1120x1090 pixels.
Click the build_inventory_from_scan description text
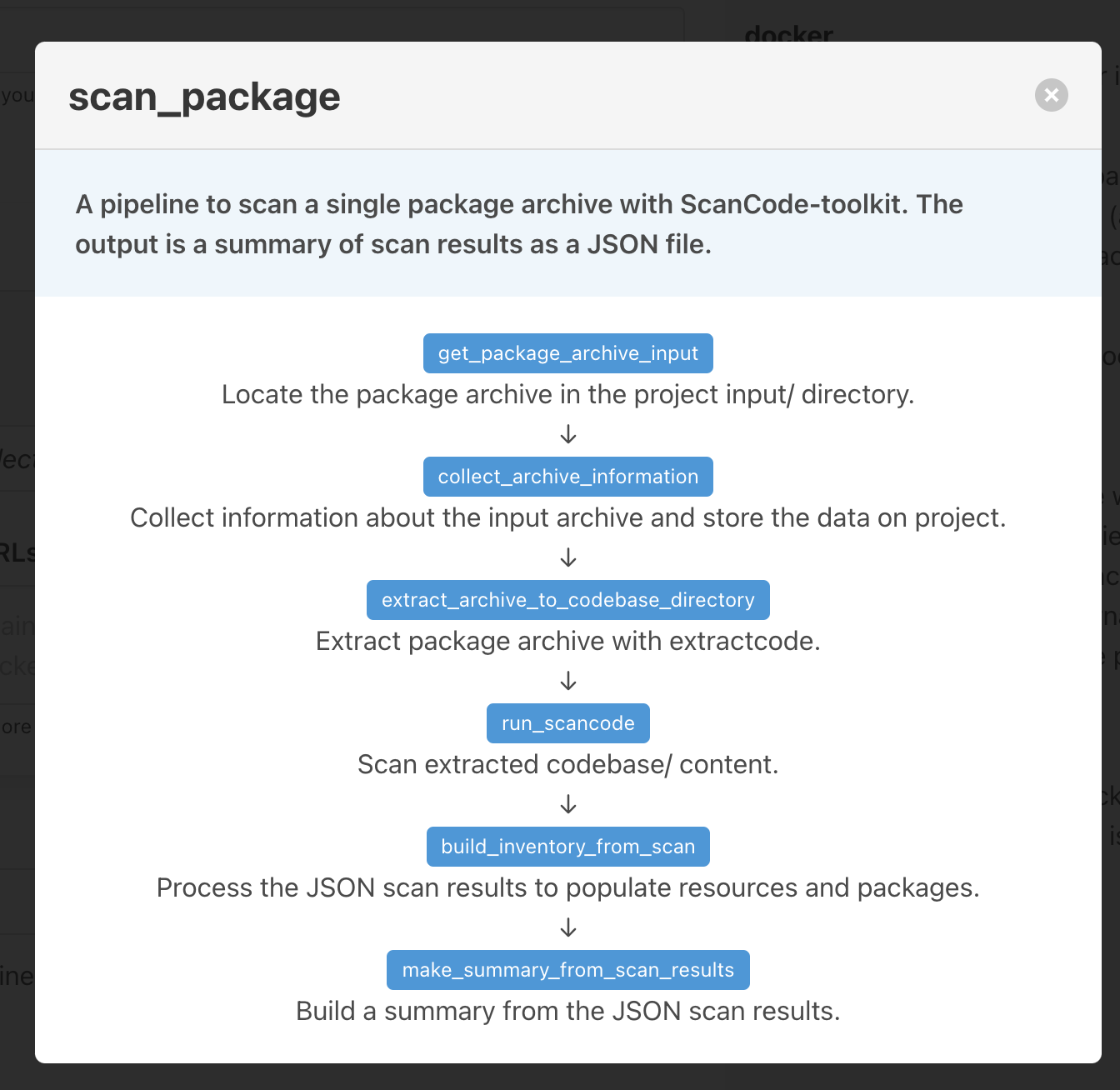click(567, 887)
